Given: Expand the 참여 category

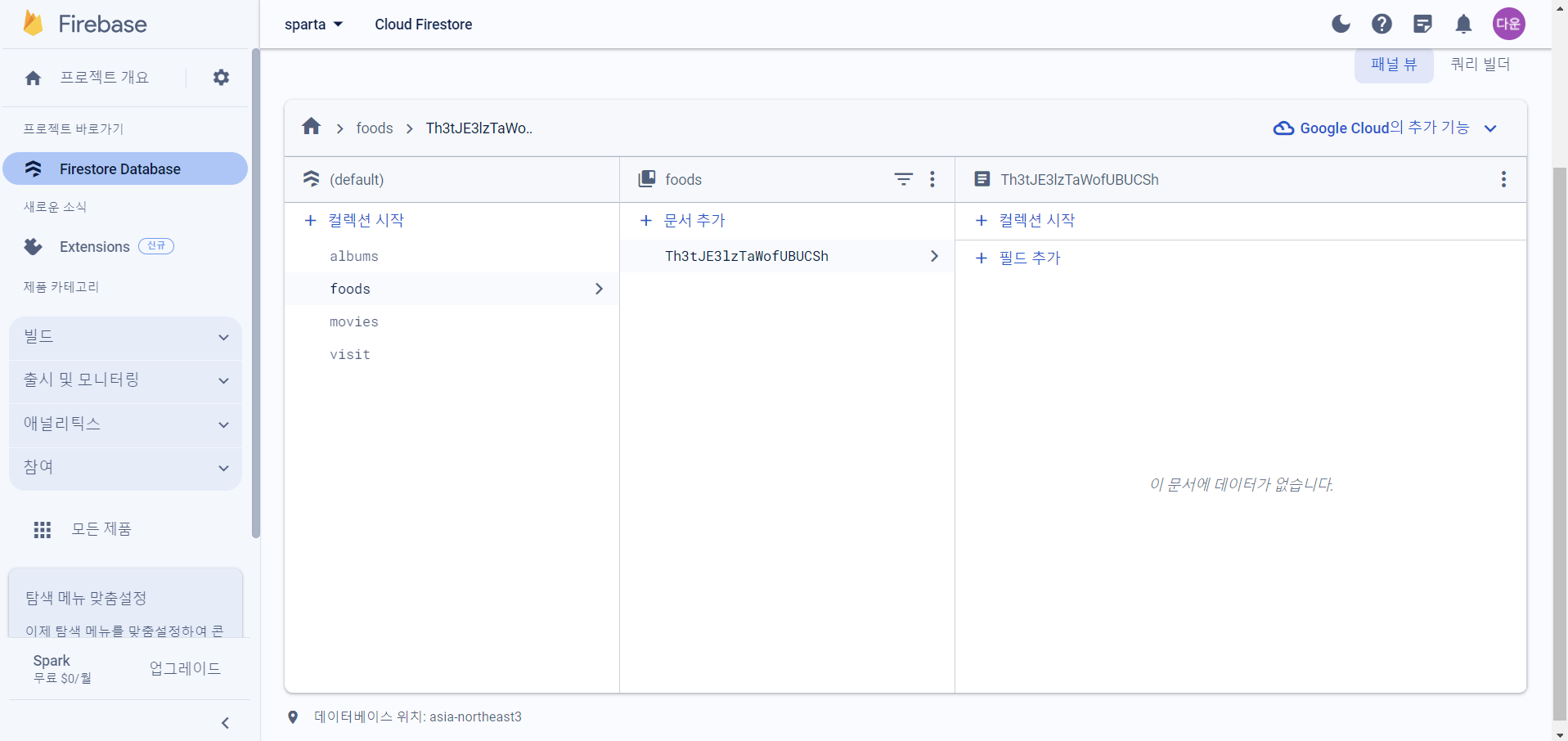Looking at the screenshot, I should pos(125,468).
